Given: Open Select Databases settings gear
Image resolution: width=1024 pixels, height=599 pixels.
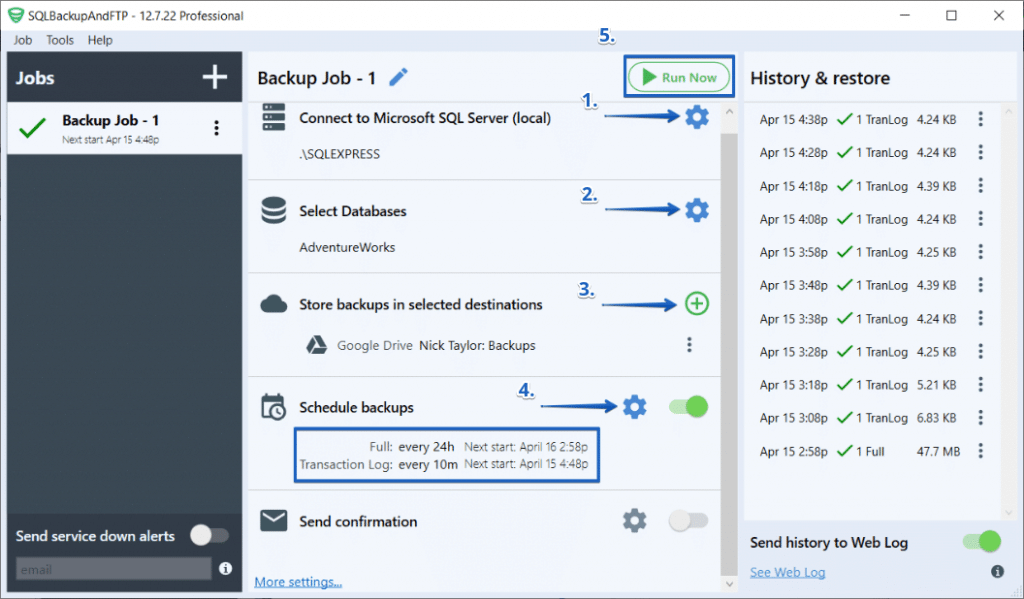Looking at the screenshot, I should tap(696, 210).
